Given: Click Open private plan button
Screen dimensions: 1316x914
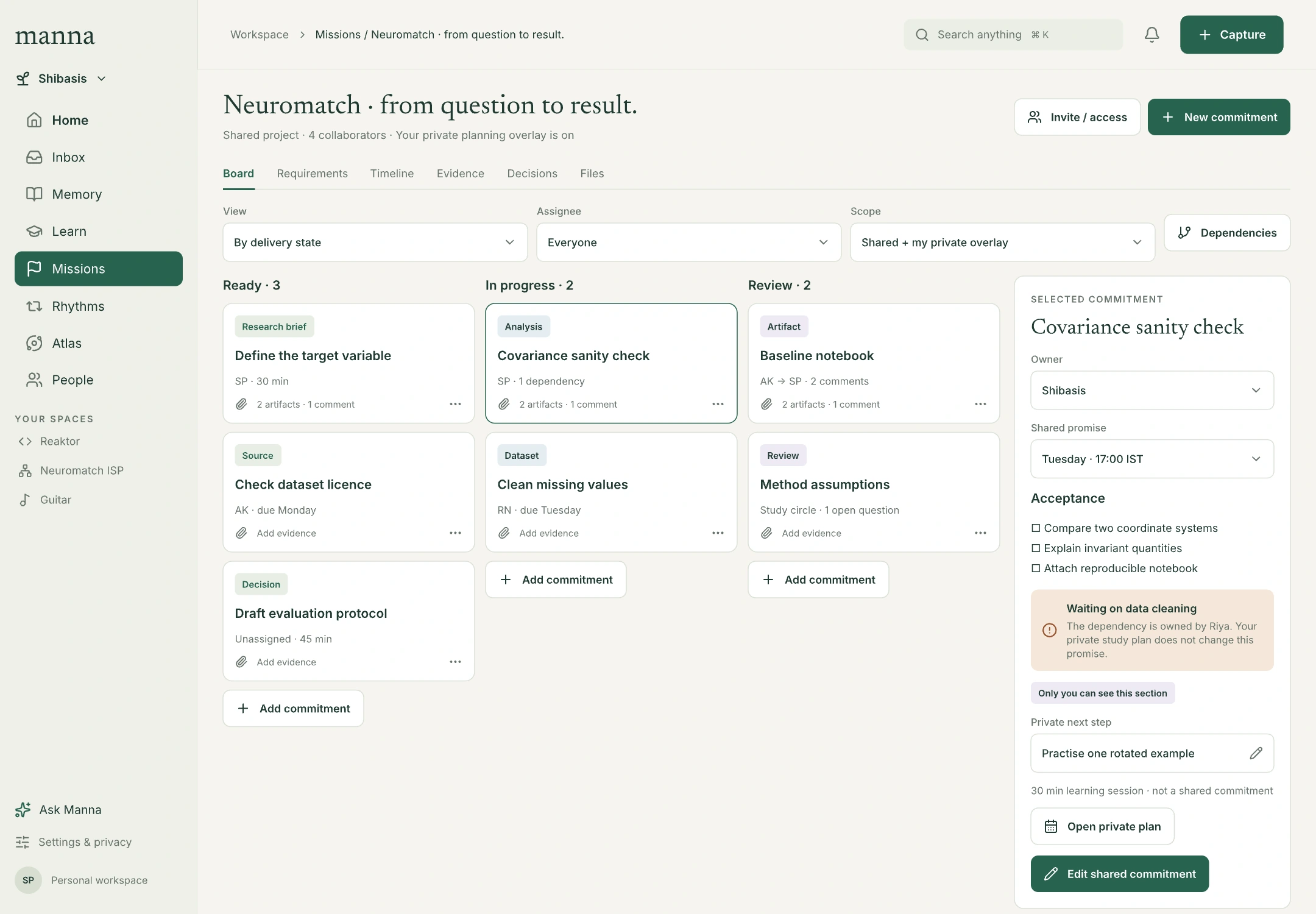Looking at the screenshot, I should [x=1102, y=826].
